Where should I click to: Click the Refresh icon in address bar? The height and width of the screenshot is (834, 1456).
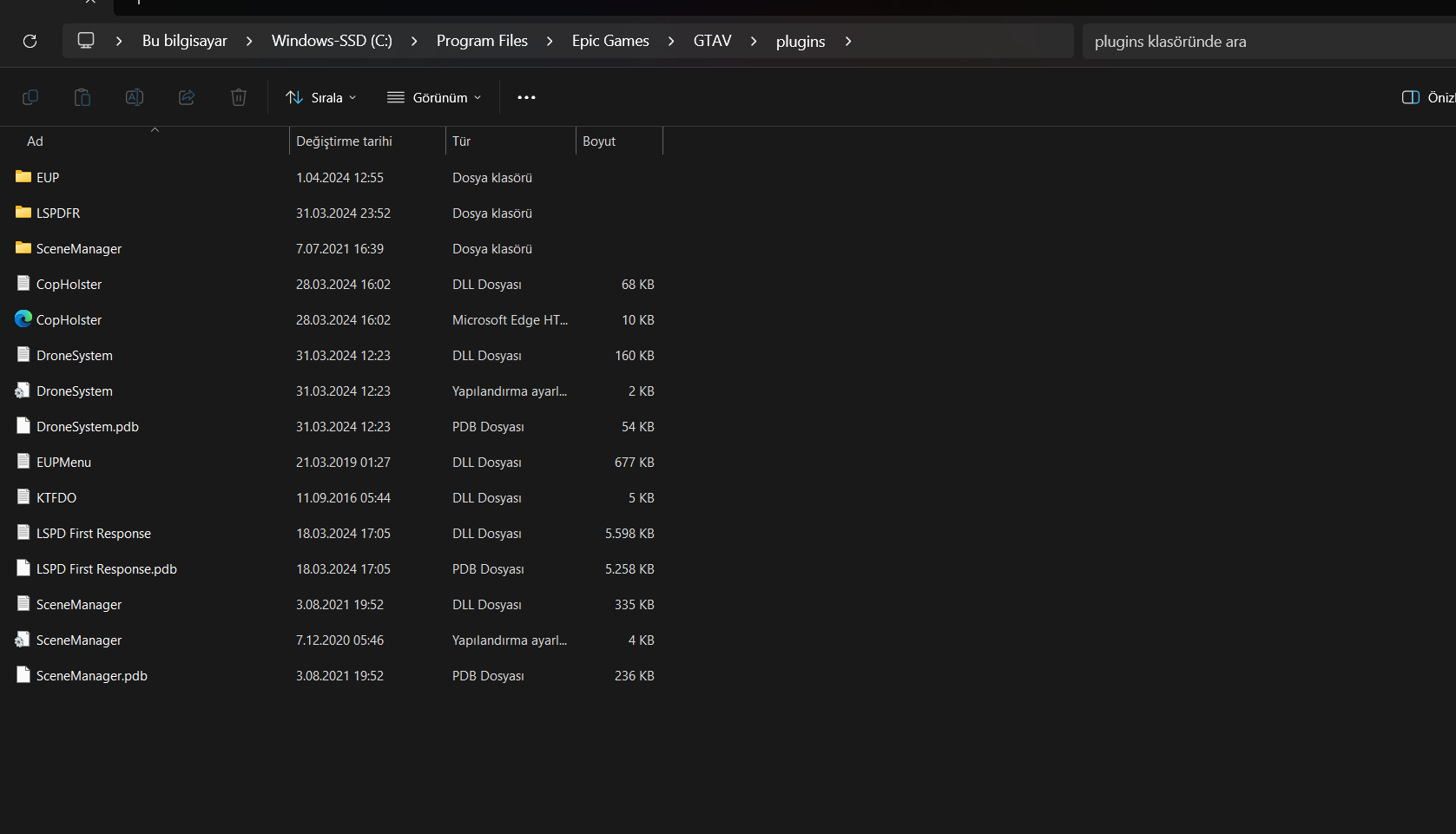[x=30, y=41]
